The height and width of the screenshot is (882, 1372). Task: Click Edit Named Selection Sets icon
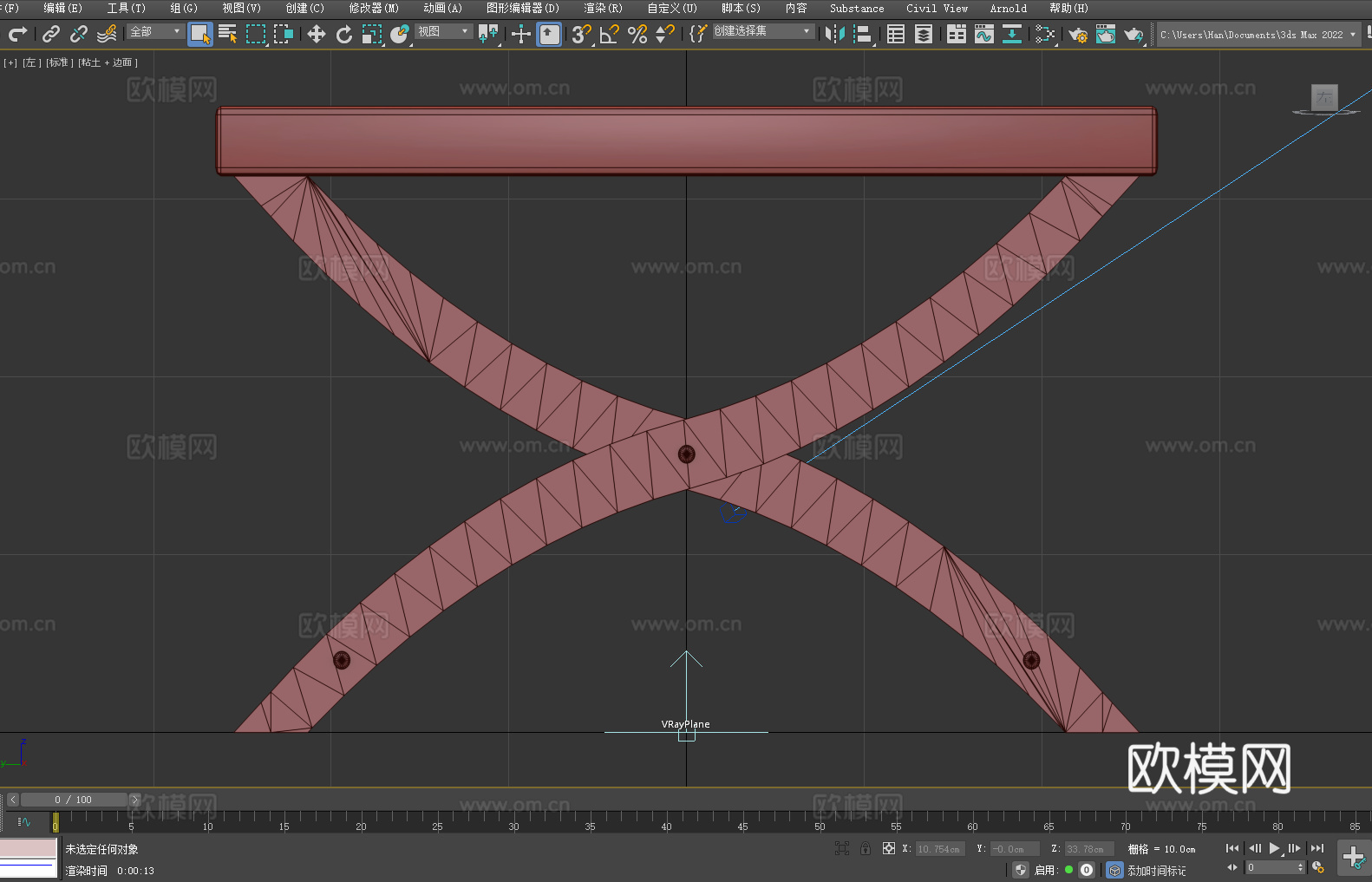coord(698,34)
